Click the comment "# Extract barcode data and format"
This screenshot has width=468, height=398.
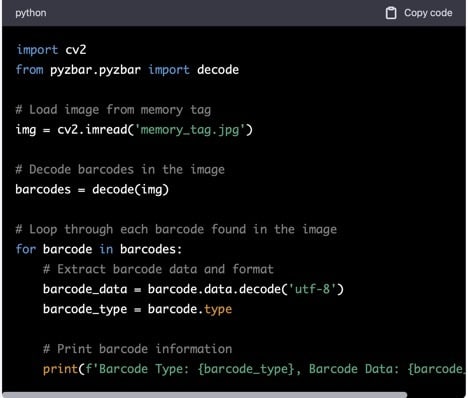(x=158, y=269)
